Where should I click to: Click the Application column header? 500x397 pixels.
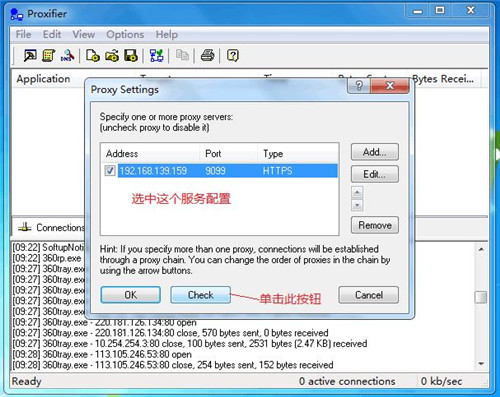click(x=43, y=79)
